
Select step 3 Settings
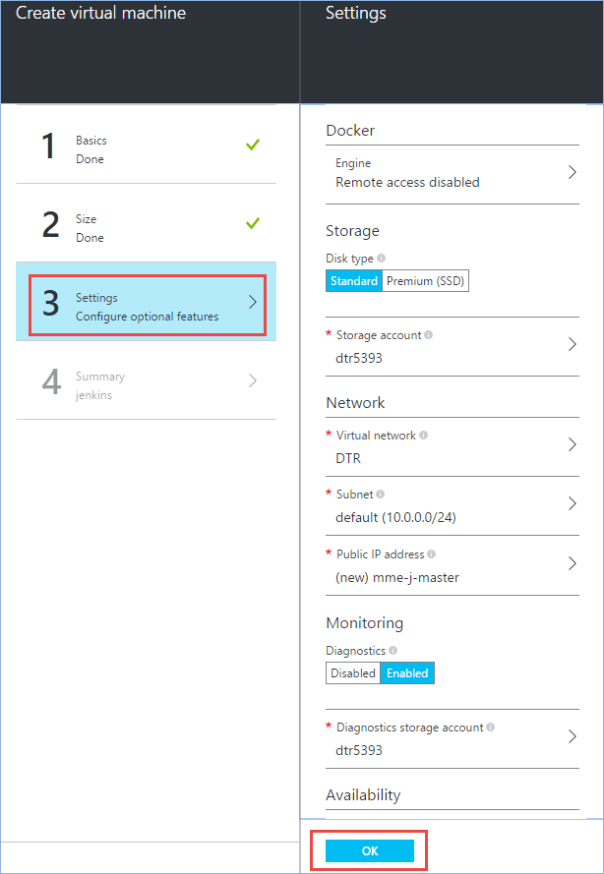pyautogui.click(x=147, y=306)
